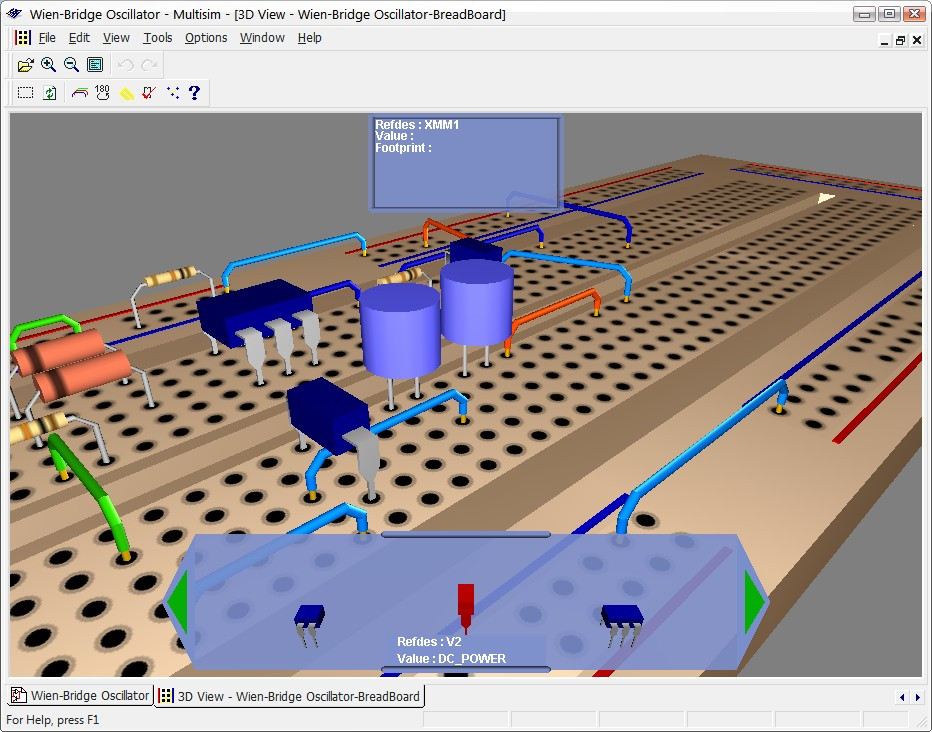Image resolution: width=932 pixels, height=732 pixels.
Task: Click the rotate 180 degrees icon
Action: [102, 92]
